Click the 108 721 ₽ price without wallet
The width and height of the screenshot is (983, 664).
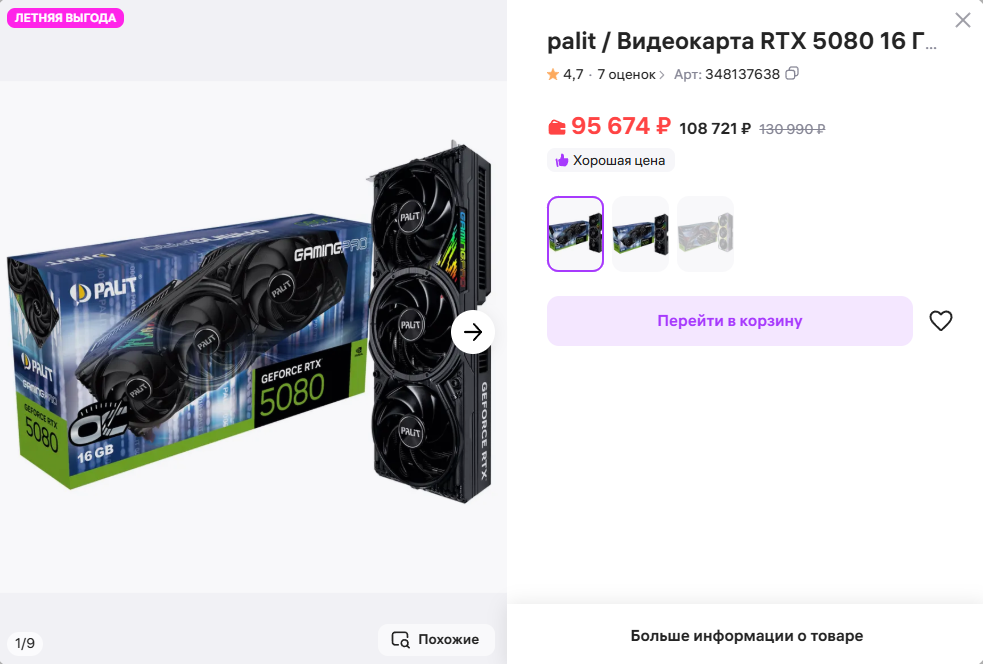(715, 129)
